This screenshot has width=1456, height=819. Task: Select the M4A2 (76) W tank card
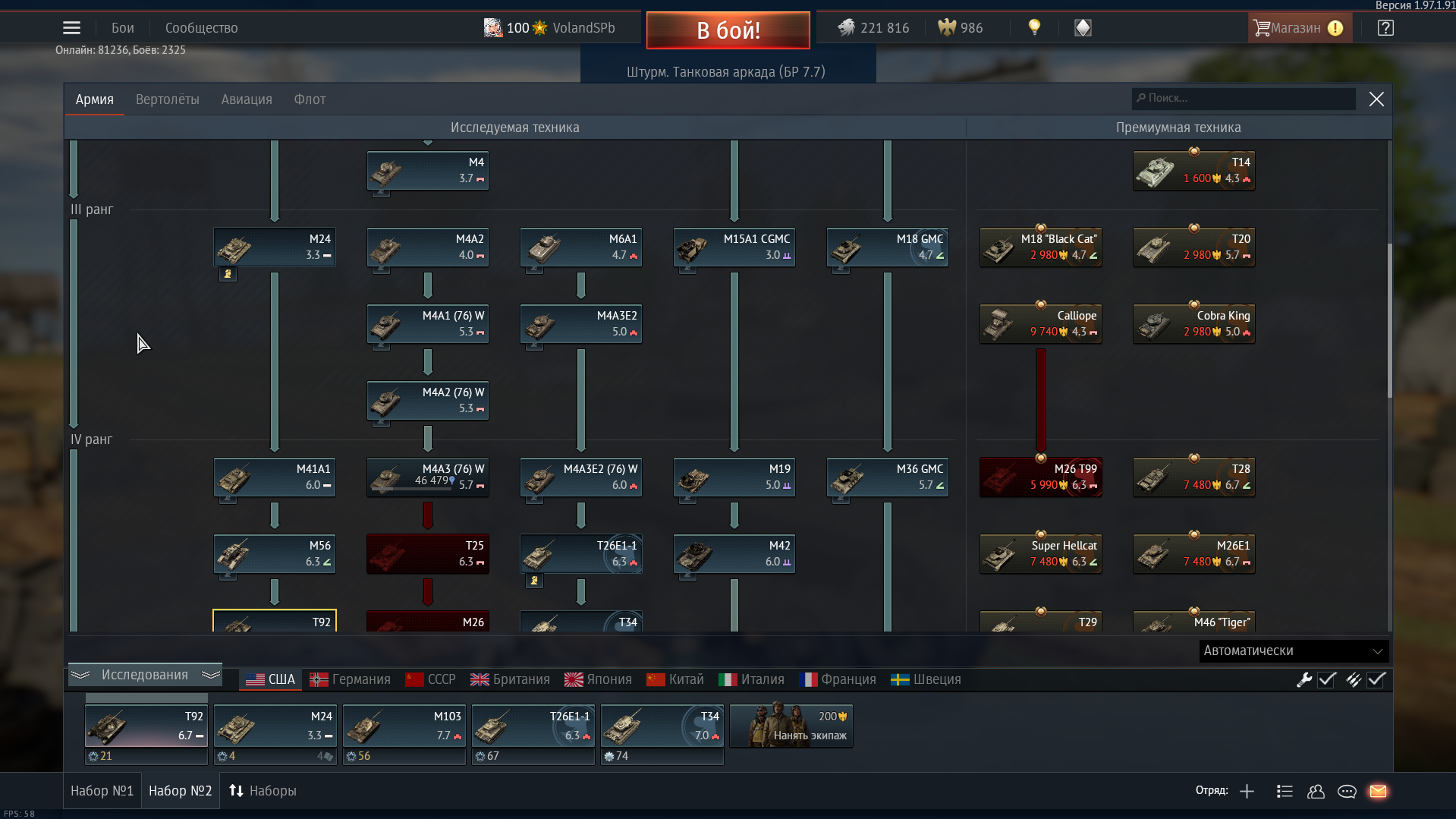(x=428, y=400)
